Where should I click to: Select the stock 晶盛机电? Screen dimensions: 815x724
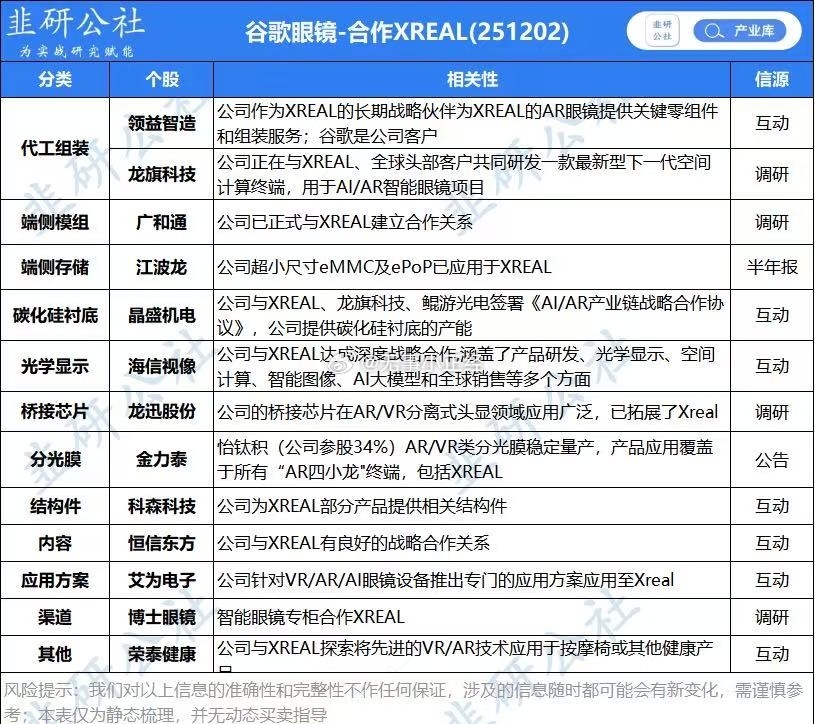162,315
